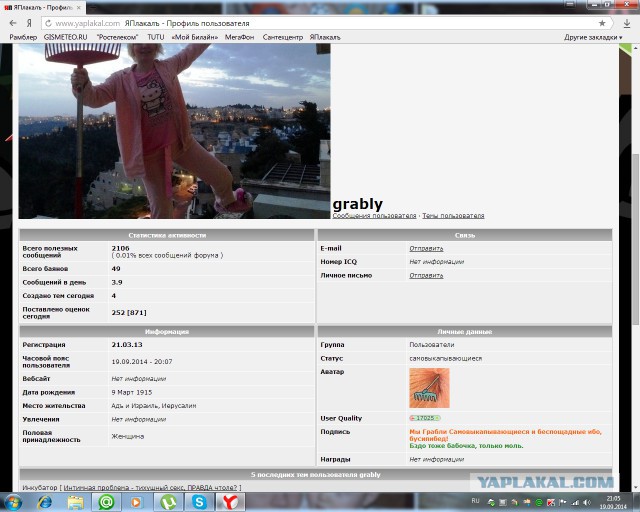Screen dimensions: 640x512
Task: Launch Internet Explorer from the taskbar
Action: pyautogui.click(x=44, y=502)
